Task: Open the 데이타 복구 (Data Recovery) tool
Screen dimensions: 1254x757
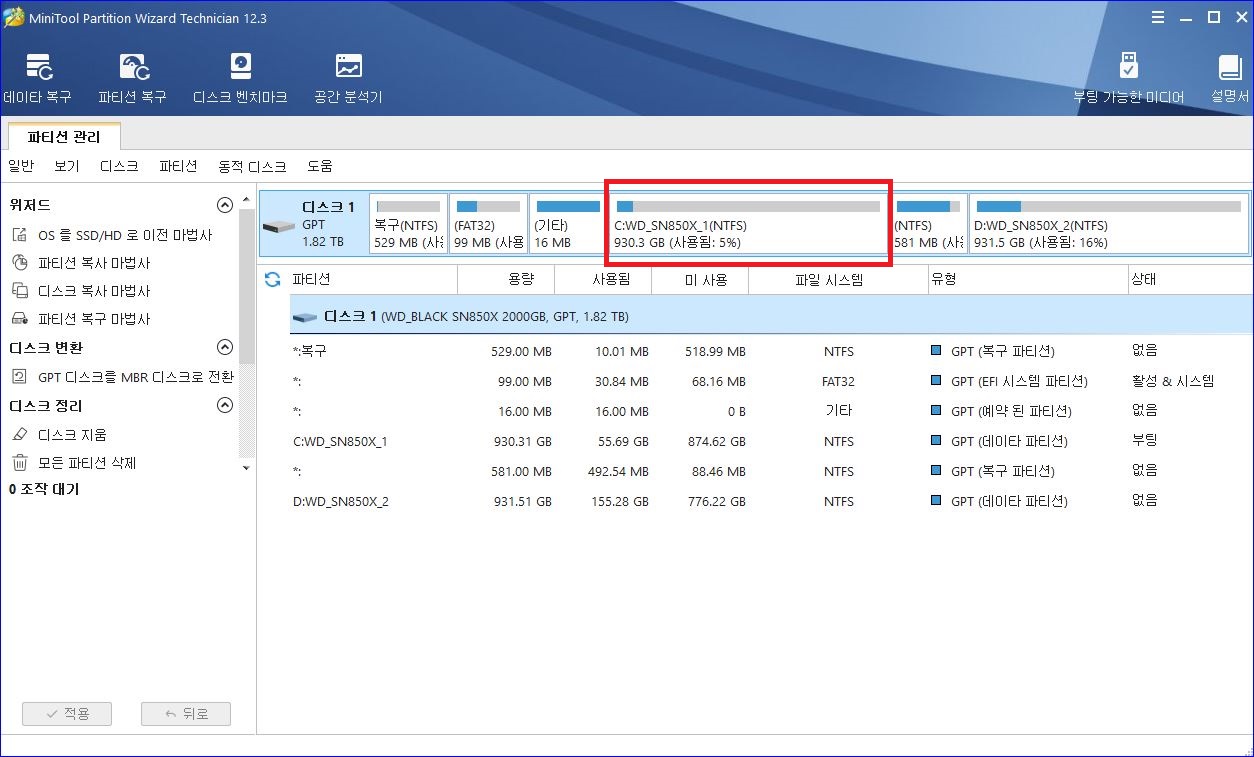Action: 38,80
